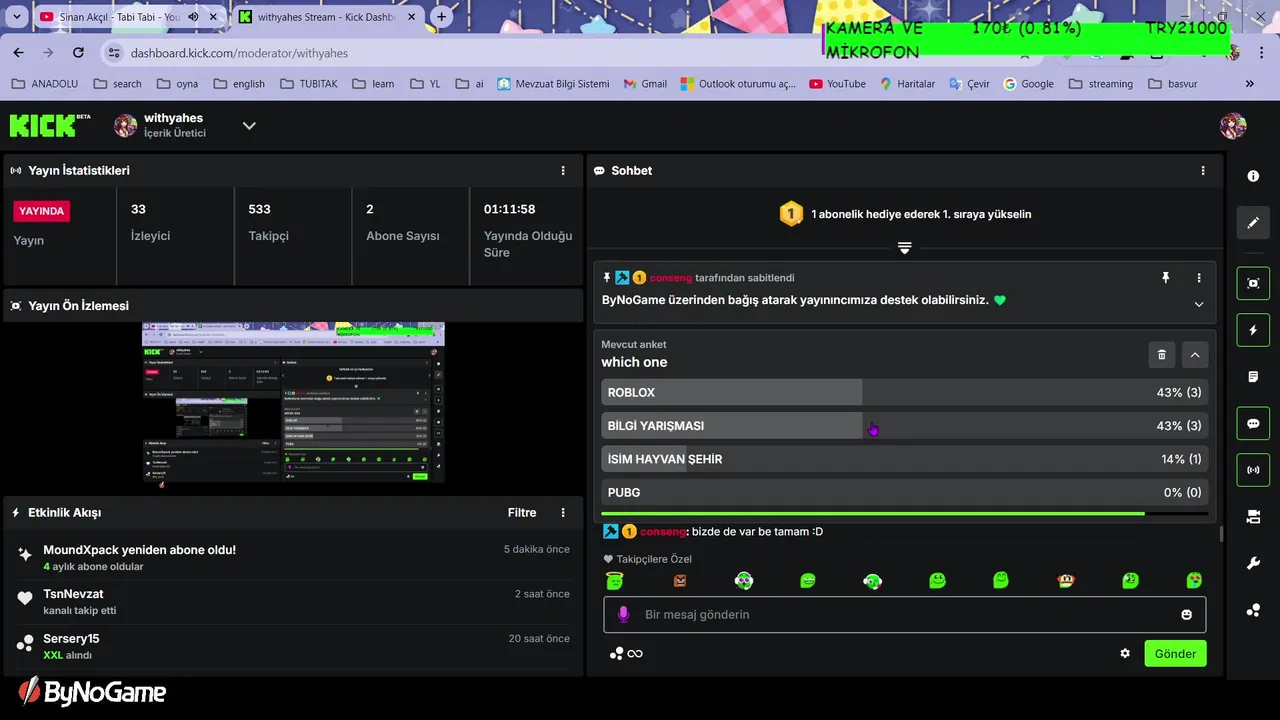Click the lightning bolt icon in sidebar

(1253, 330)
